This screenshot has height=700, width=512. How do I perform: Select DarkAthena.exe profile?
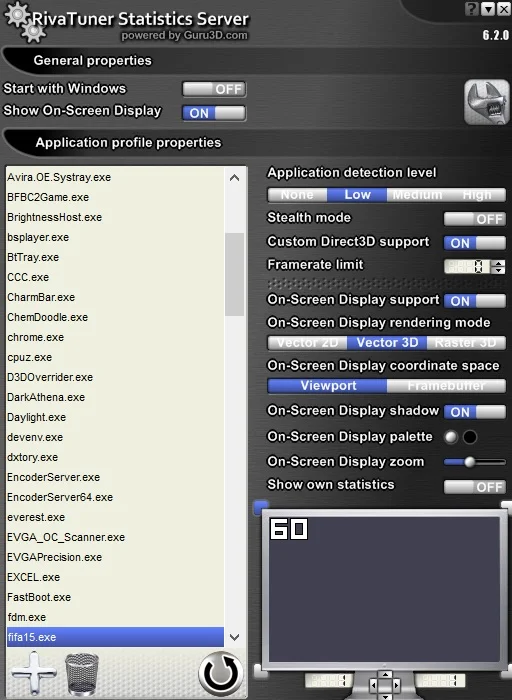point(115,397)
